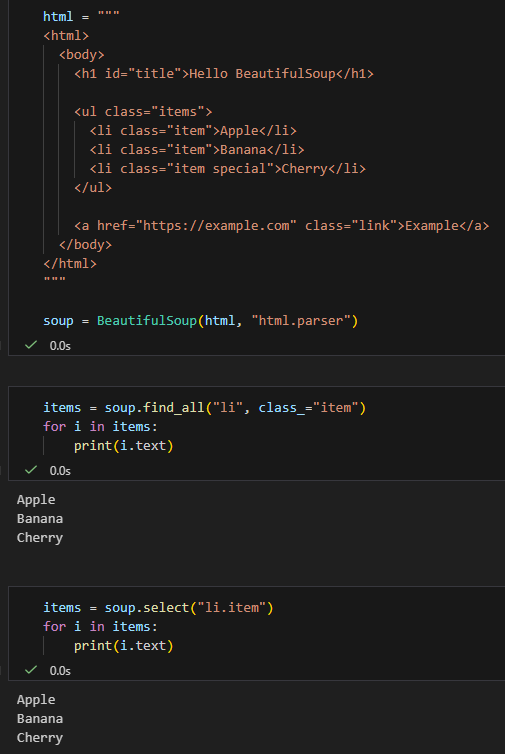Screen dimensions: 505x754
Task: Click the li line containing Apple
Action: tap(193, 131)
